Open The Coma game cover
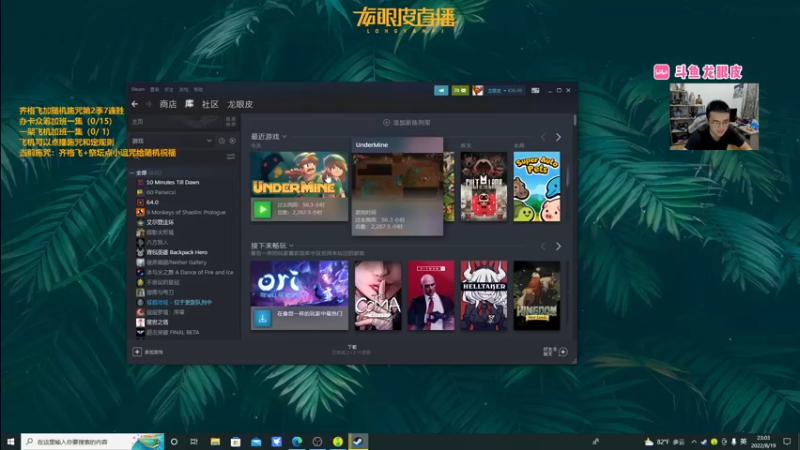The width and height of the screenshot is (800, 450). [x=378, y=295]
